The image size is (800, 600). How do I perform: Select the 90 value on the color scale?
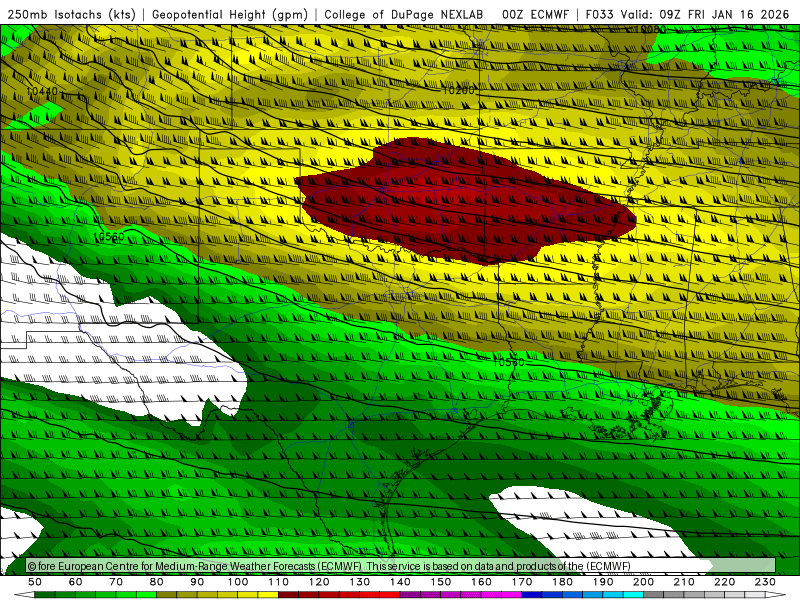coord(197,582)
